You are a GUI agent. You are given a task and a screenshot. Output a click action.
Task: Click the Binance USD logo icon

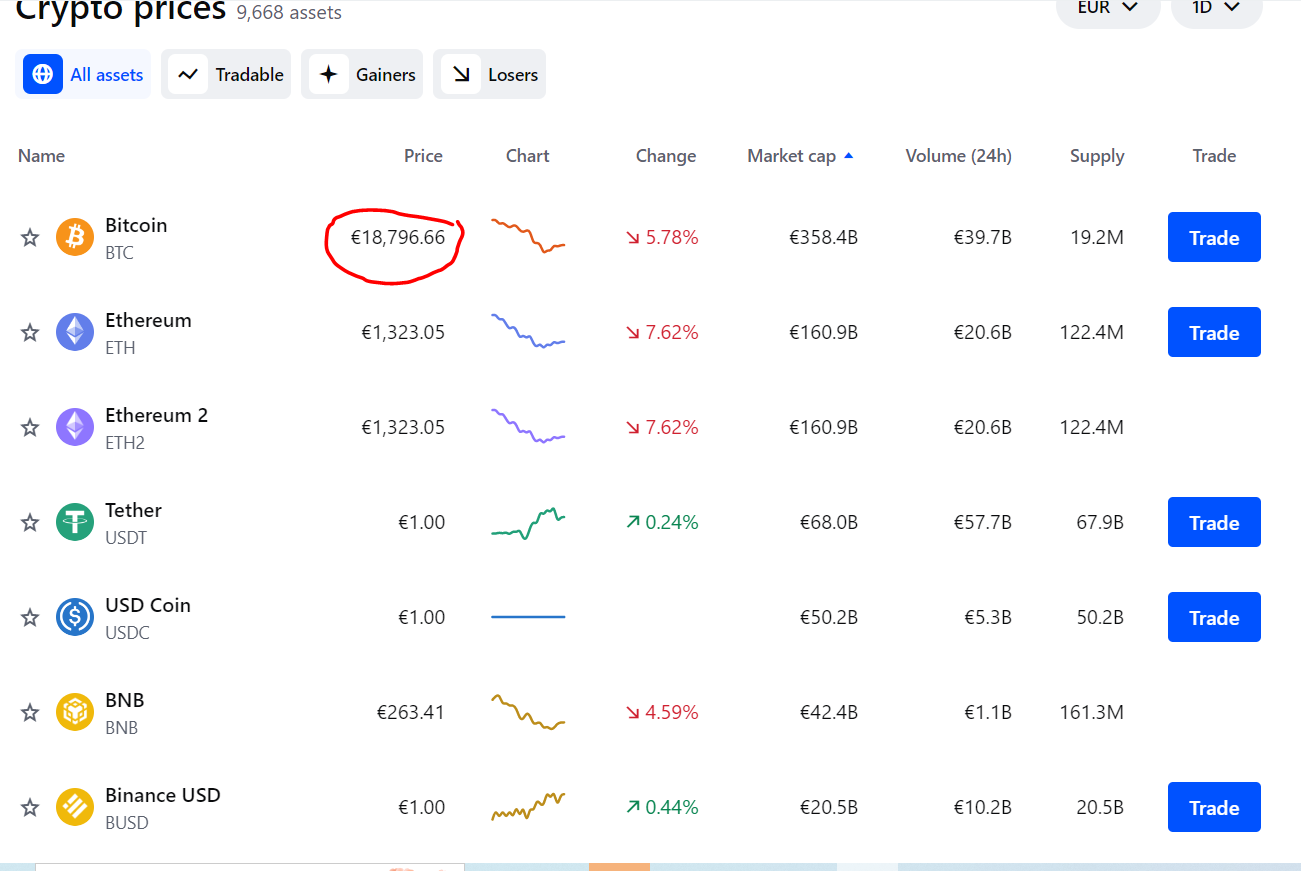[75, 807]
